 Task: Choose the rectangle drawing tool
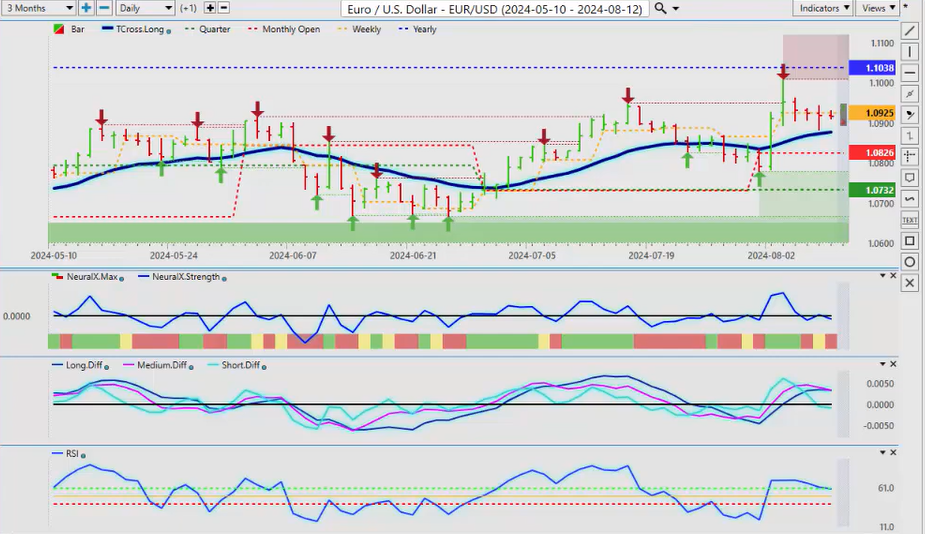click(909, 240)
